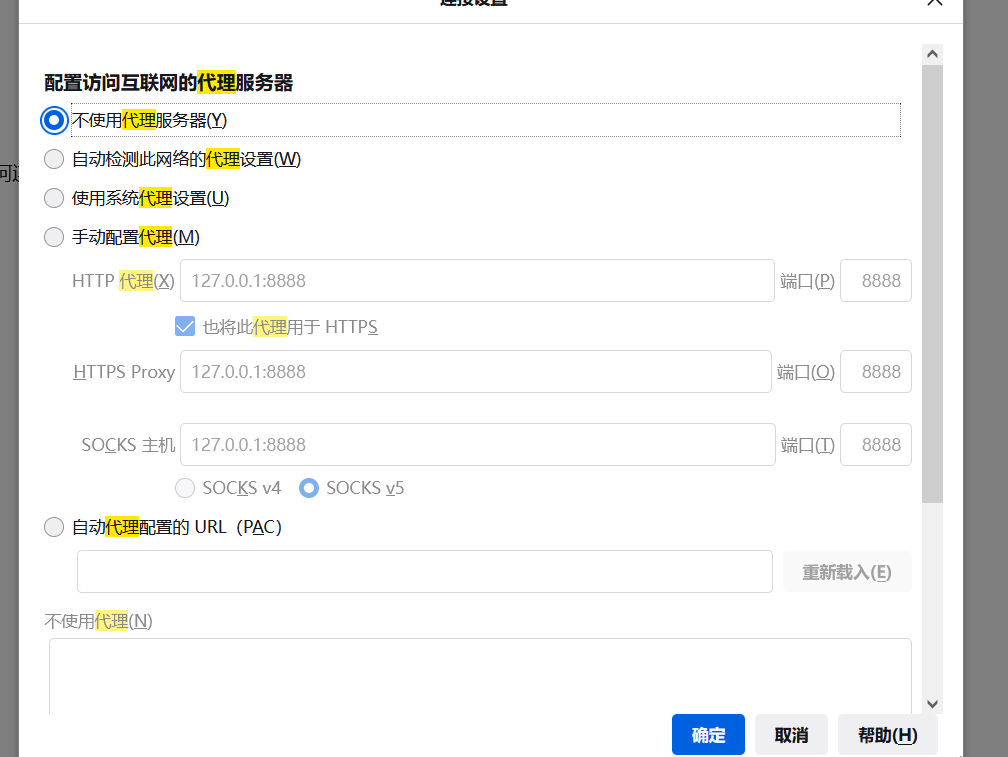Click the scrollbar up arrow
Image resolution: width=1008 pixels, height=757 pixels.
pyautogui.click(x=932, y=53)
